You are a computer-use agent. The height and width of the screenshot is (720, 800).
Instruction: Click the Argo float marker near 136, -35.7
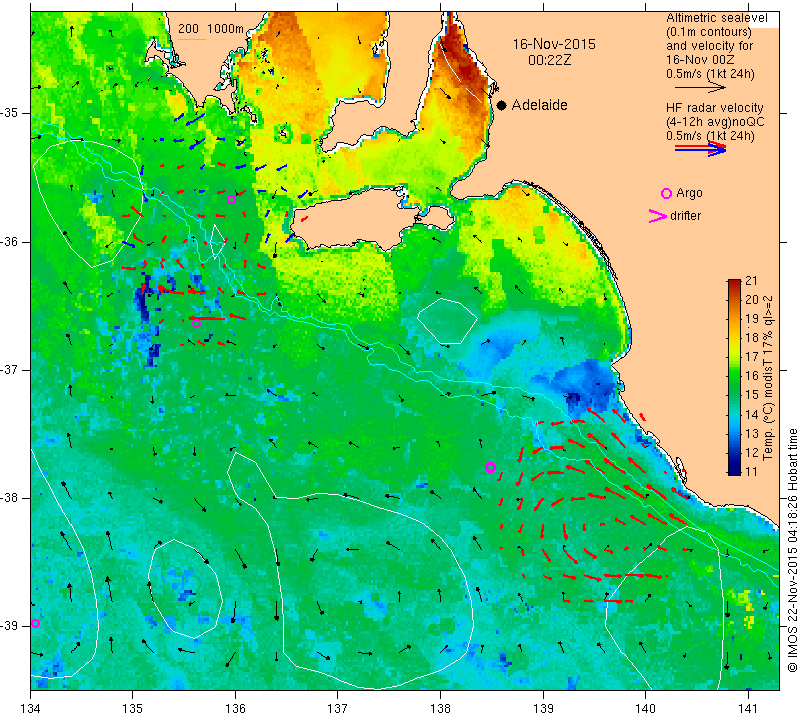[x=231, y=200]
